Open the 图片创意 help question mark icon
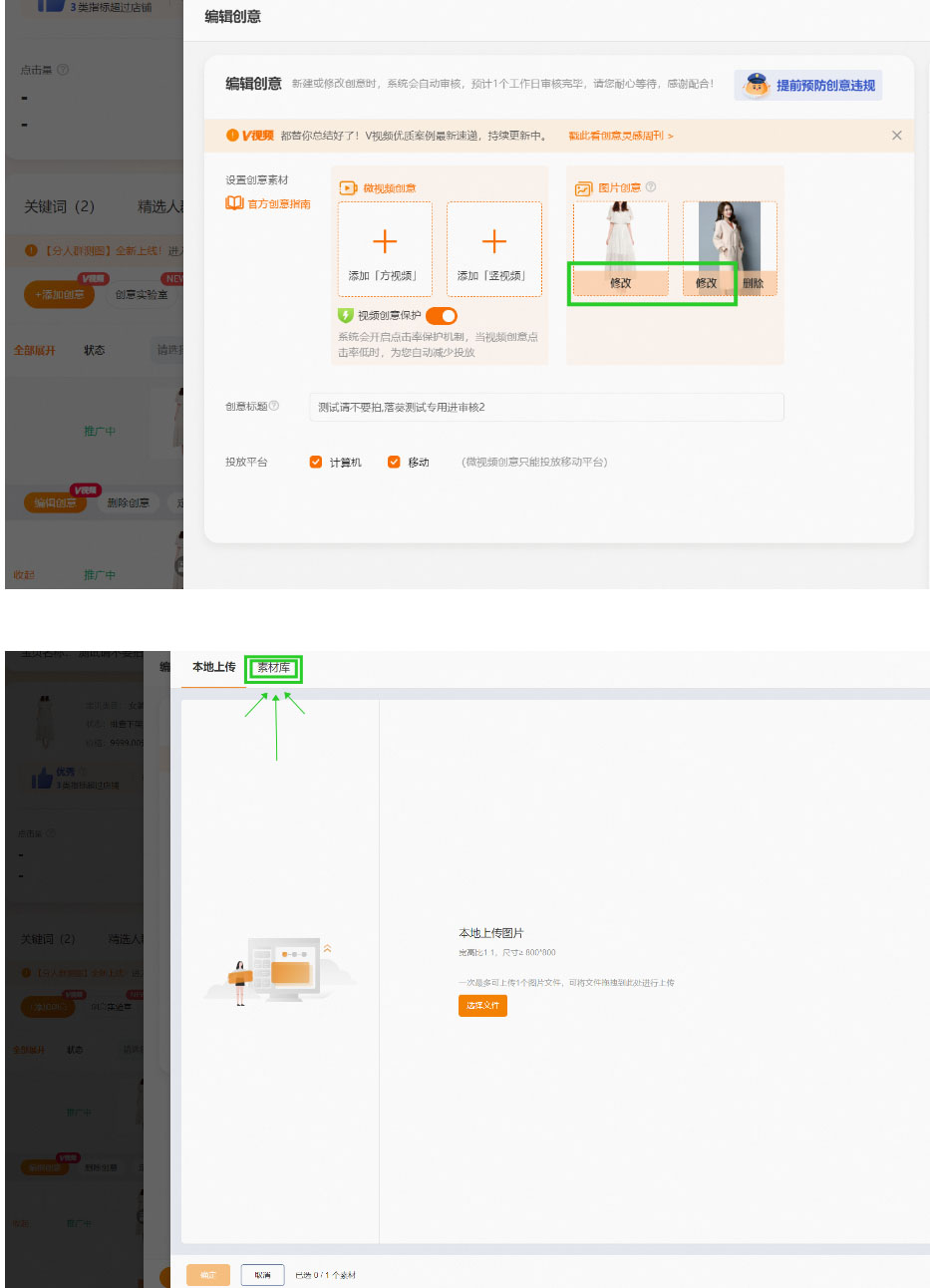 650,186
